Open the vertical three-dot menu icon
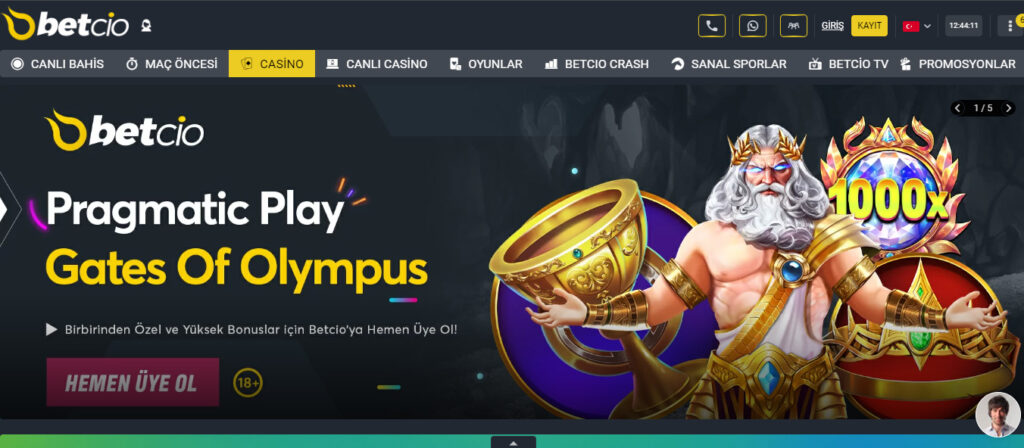Viewport: 1024px width, 448px height. (1011, 26)
